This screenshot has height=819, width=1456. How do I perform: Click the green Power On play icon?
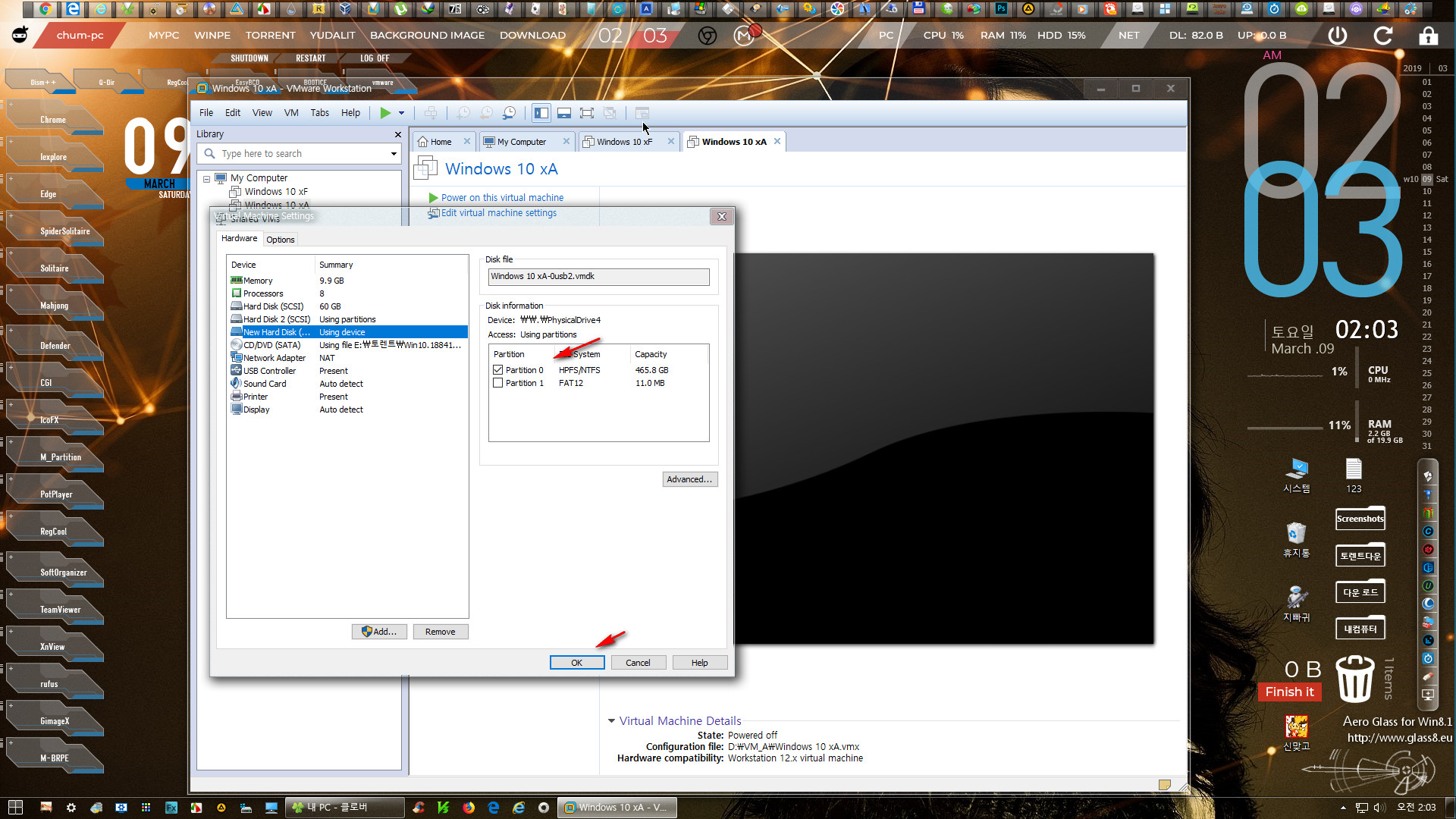click(385, 113)
